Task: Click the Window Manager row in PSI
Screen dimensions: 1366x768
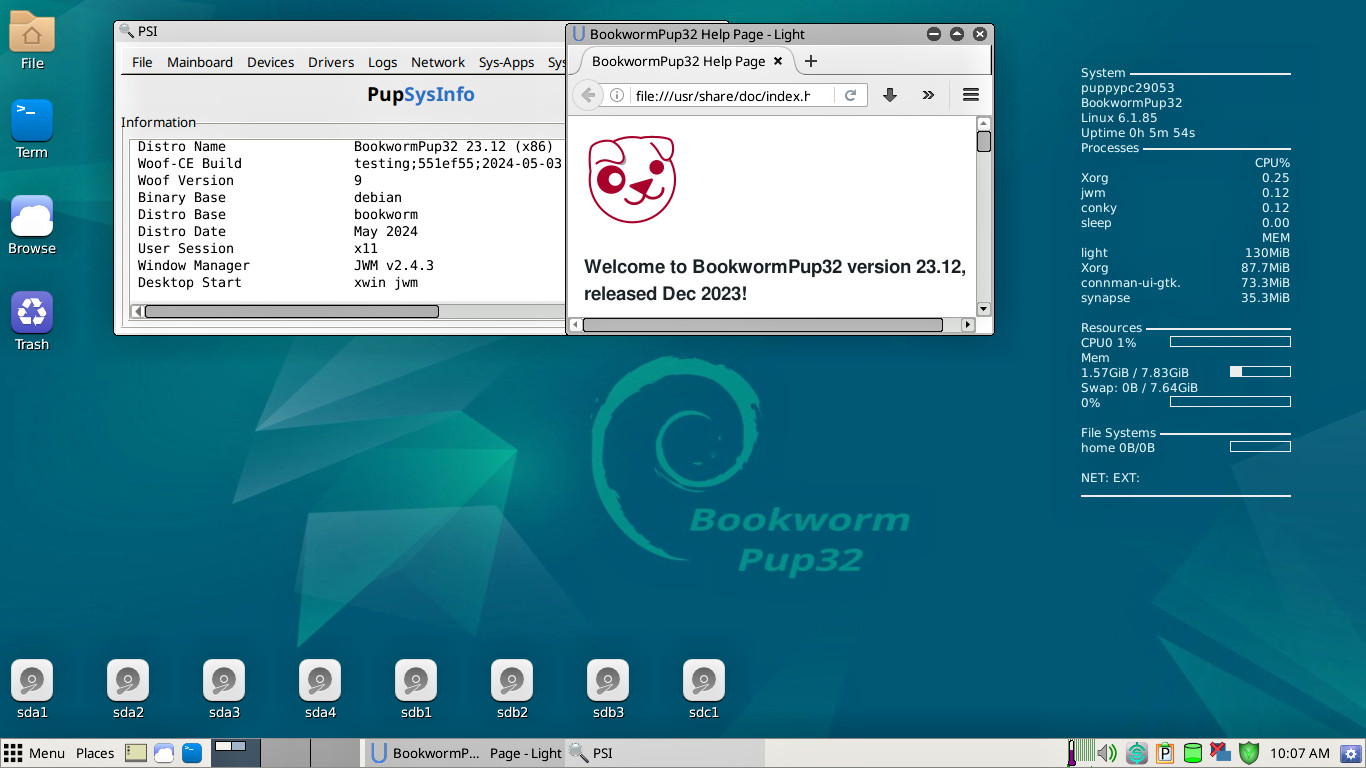Action: pos(348,265)
